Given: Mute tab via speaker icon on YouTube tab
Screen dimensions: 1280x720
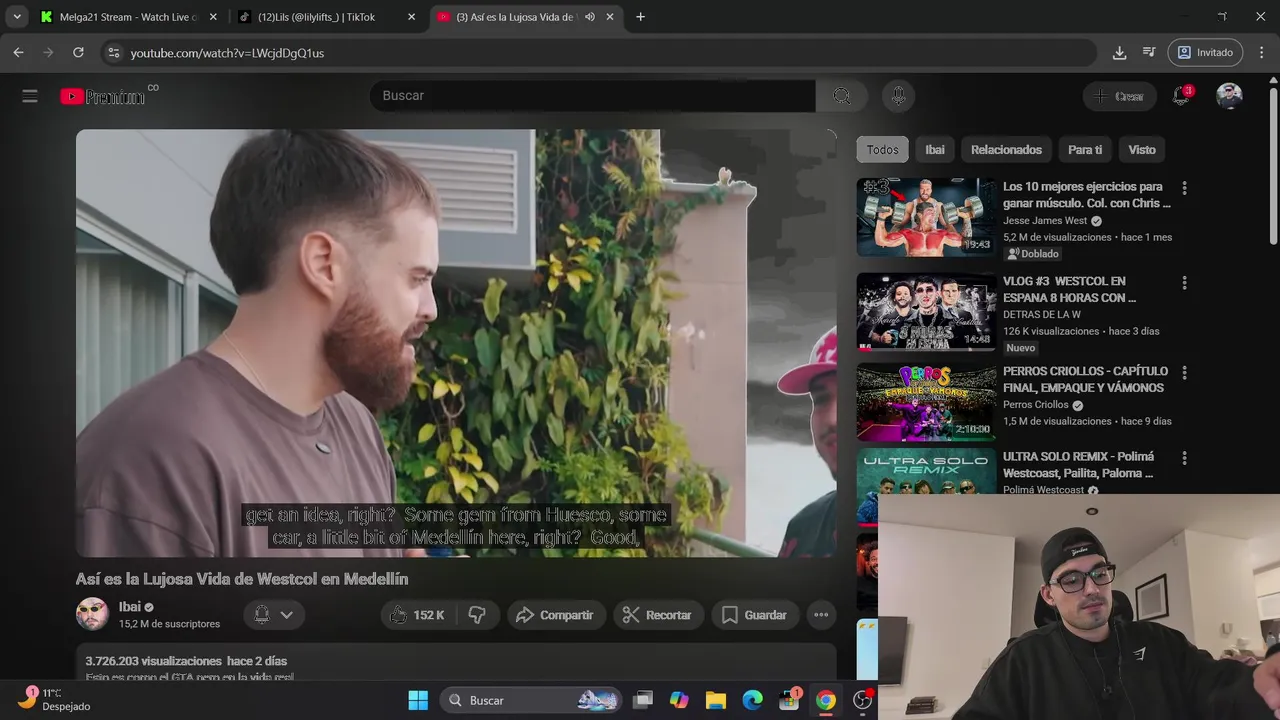Looking at the screenshot, I should point(590,17).
